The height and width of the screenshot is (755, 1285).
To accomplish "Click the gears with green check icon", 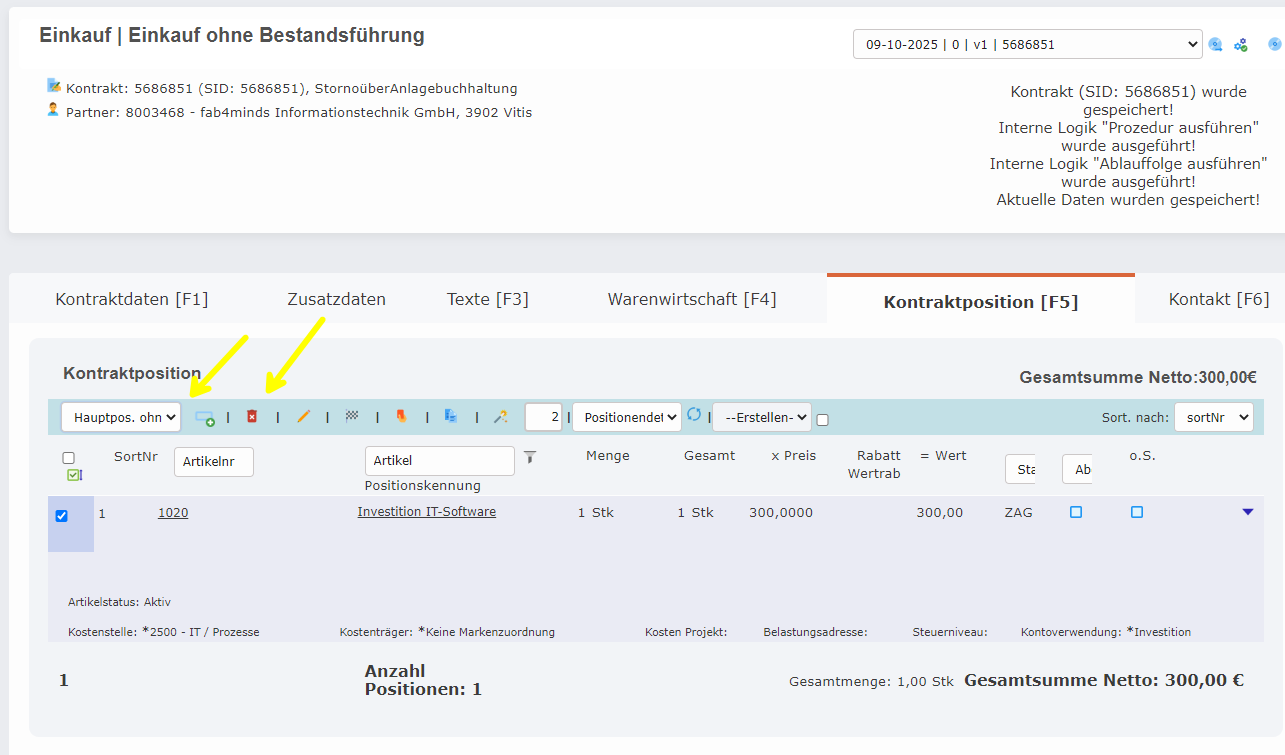I will click(x=1241, y=45).
